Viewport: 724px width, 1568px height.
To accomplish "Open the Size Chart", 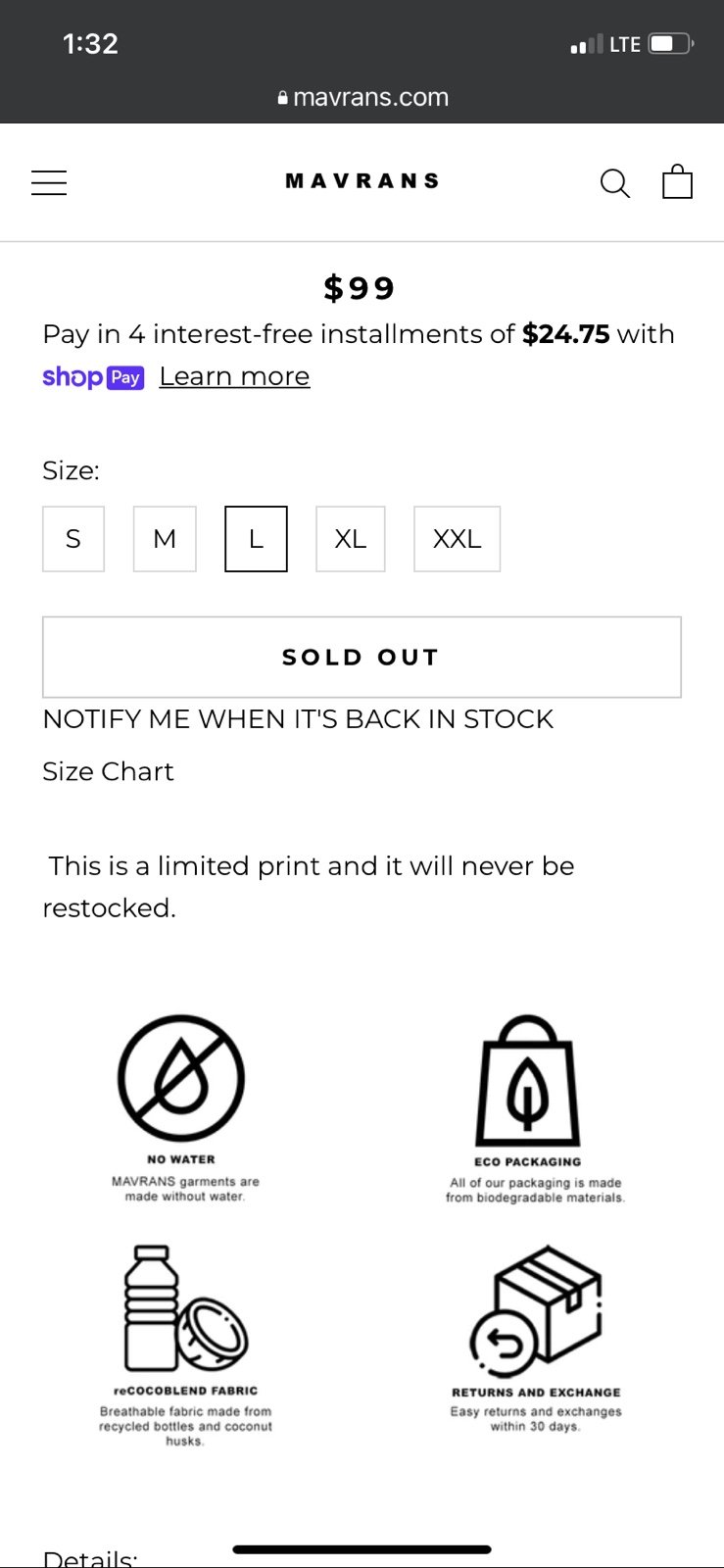I will (x=108, y=772).
